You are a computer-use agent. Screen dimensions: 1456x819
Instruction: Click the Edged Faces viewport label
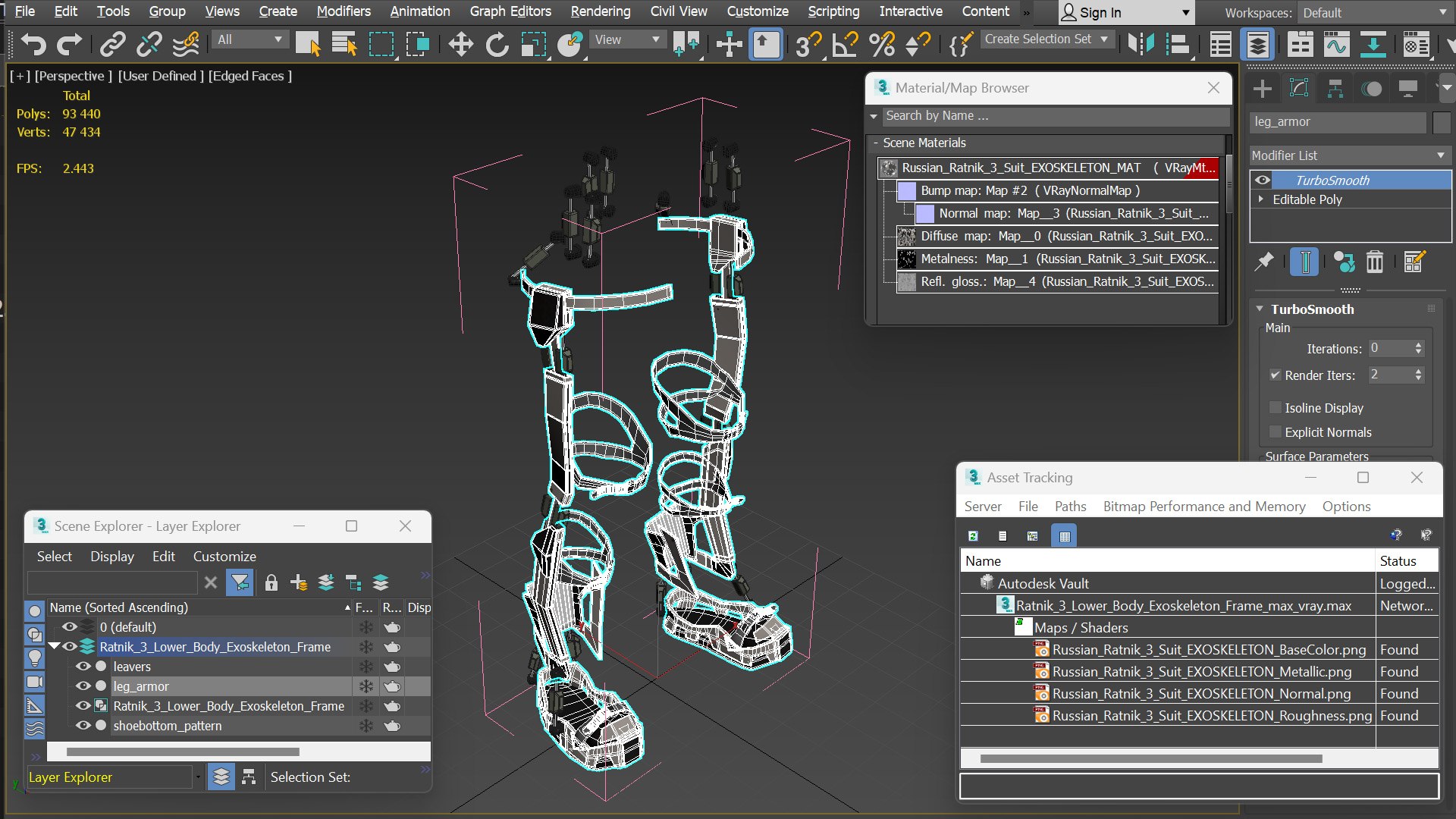tap(250, 76)
